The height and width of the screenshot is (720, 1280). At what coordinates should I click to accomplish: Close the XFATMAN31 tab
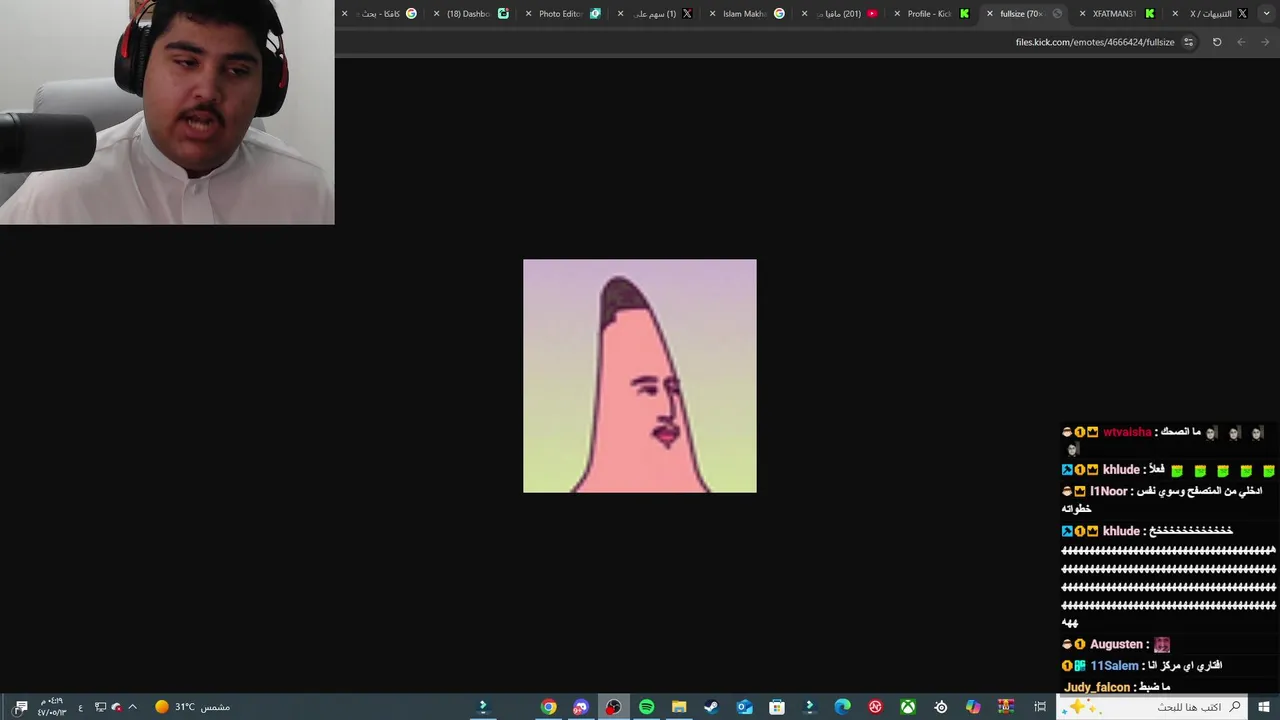pyautogui.click(x=1082, y=13)
